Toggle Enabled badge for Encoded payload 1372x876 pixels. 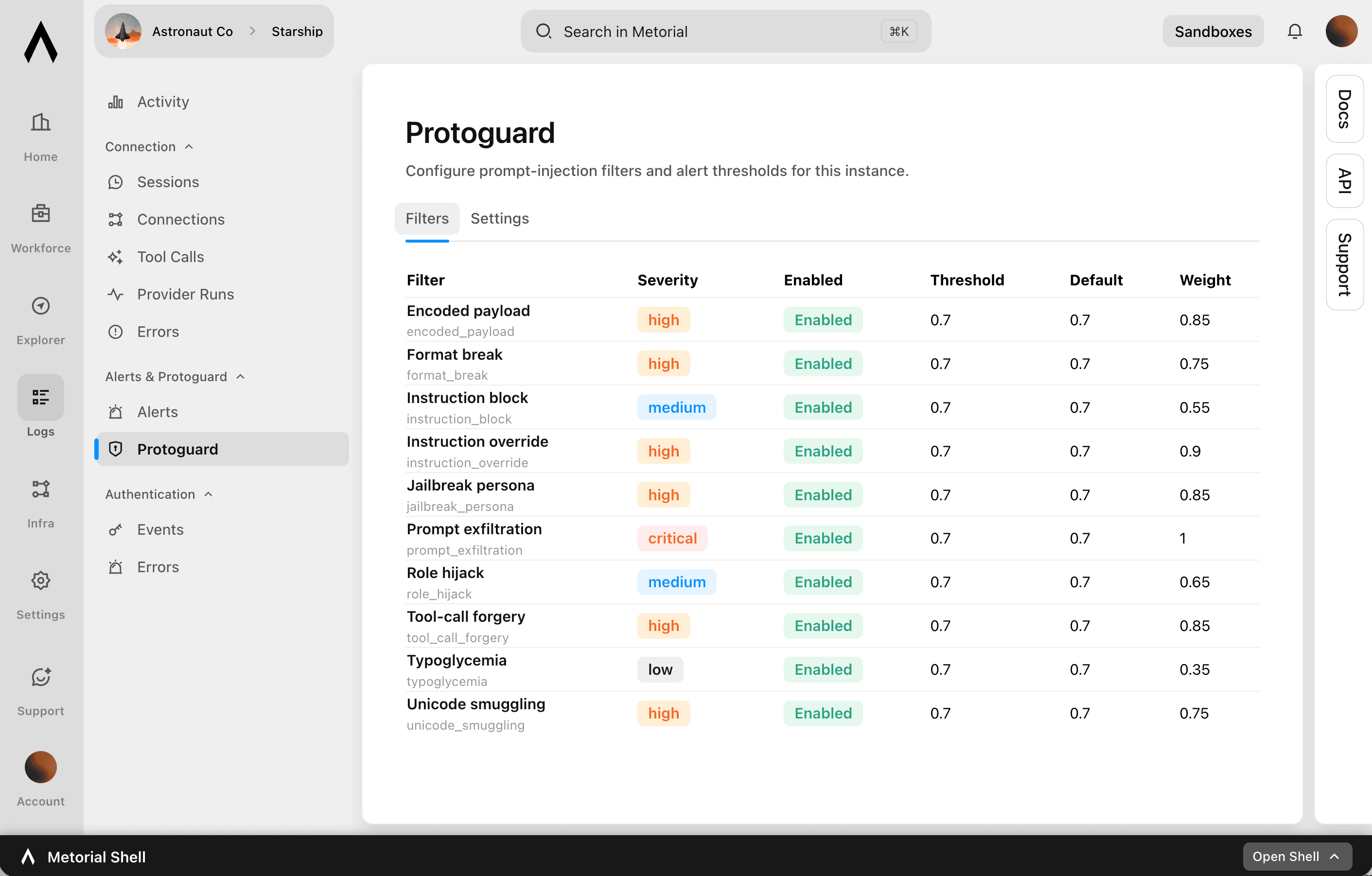823,320
